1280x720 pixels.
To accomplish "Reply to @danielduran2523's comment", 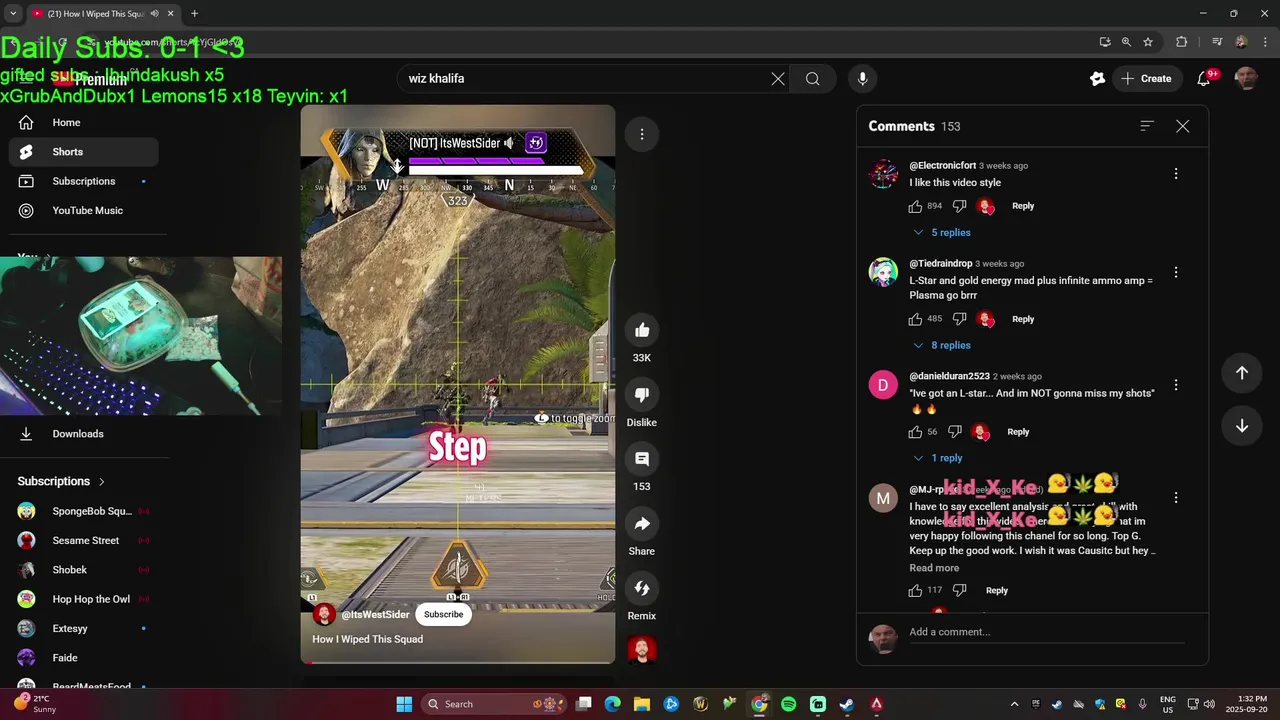I will coord(1018,432).
